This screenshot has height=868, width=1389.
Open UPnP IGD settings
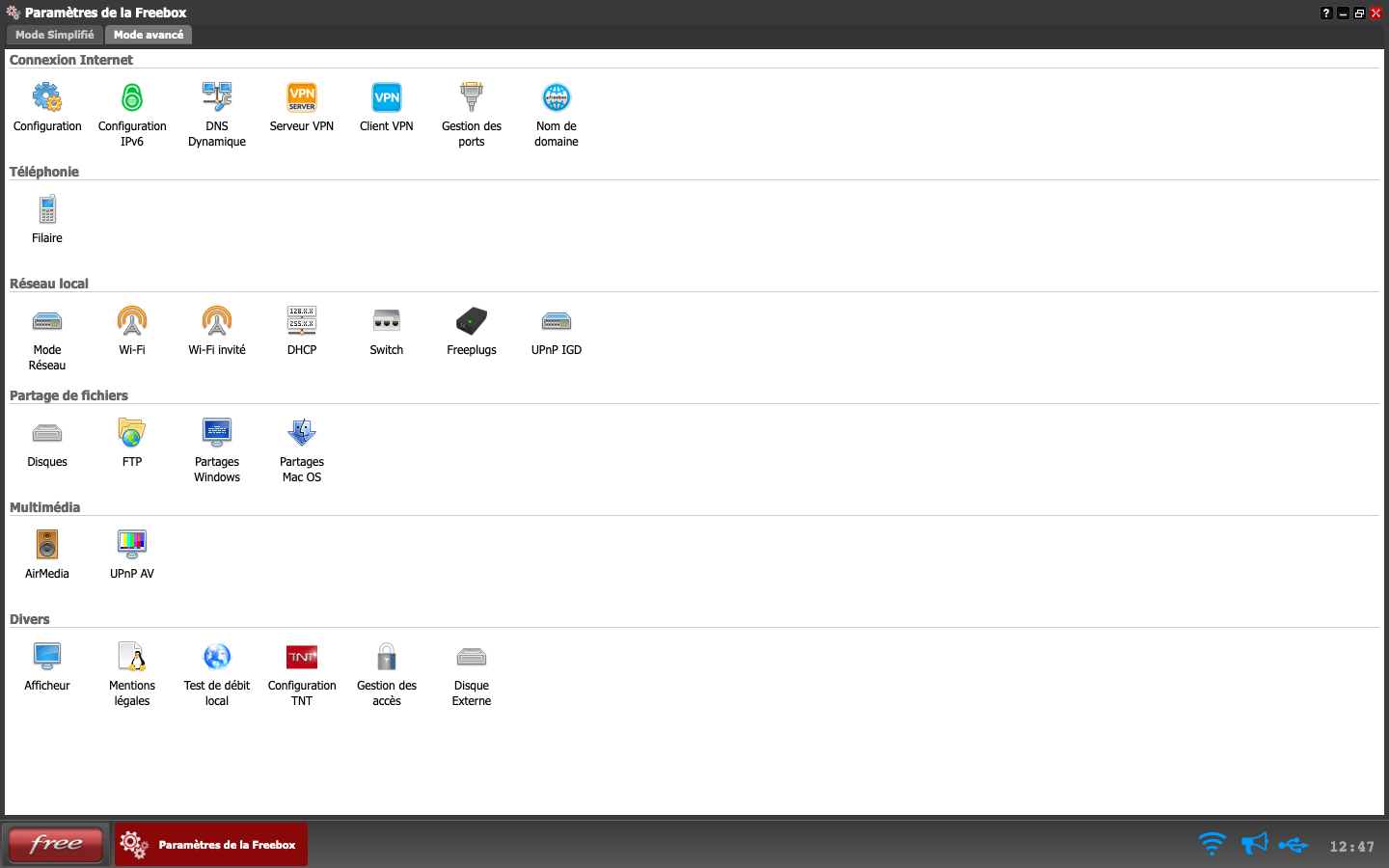coord(557,331)
